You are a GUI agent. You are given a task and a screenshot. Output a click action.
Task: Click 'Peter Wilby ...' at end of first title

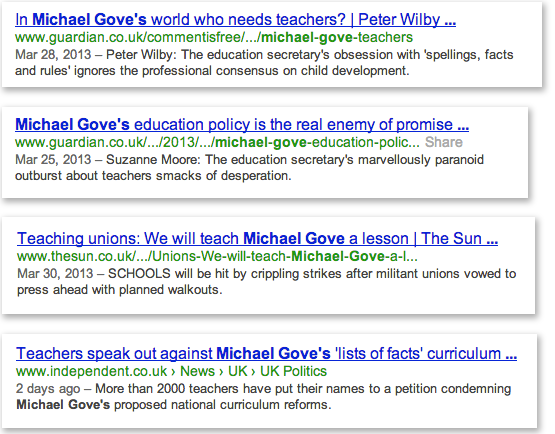(x=407, y=20)
